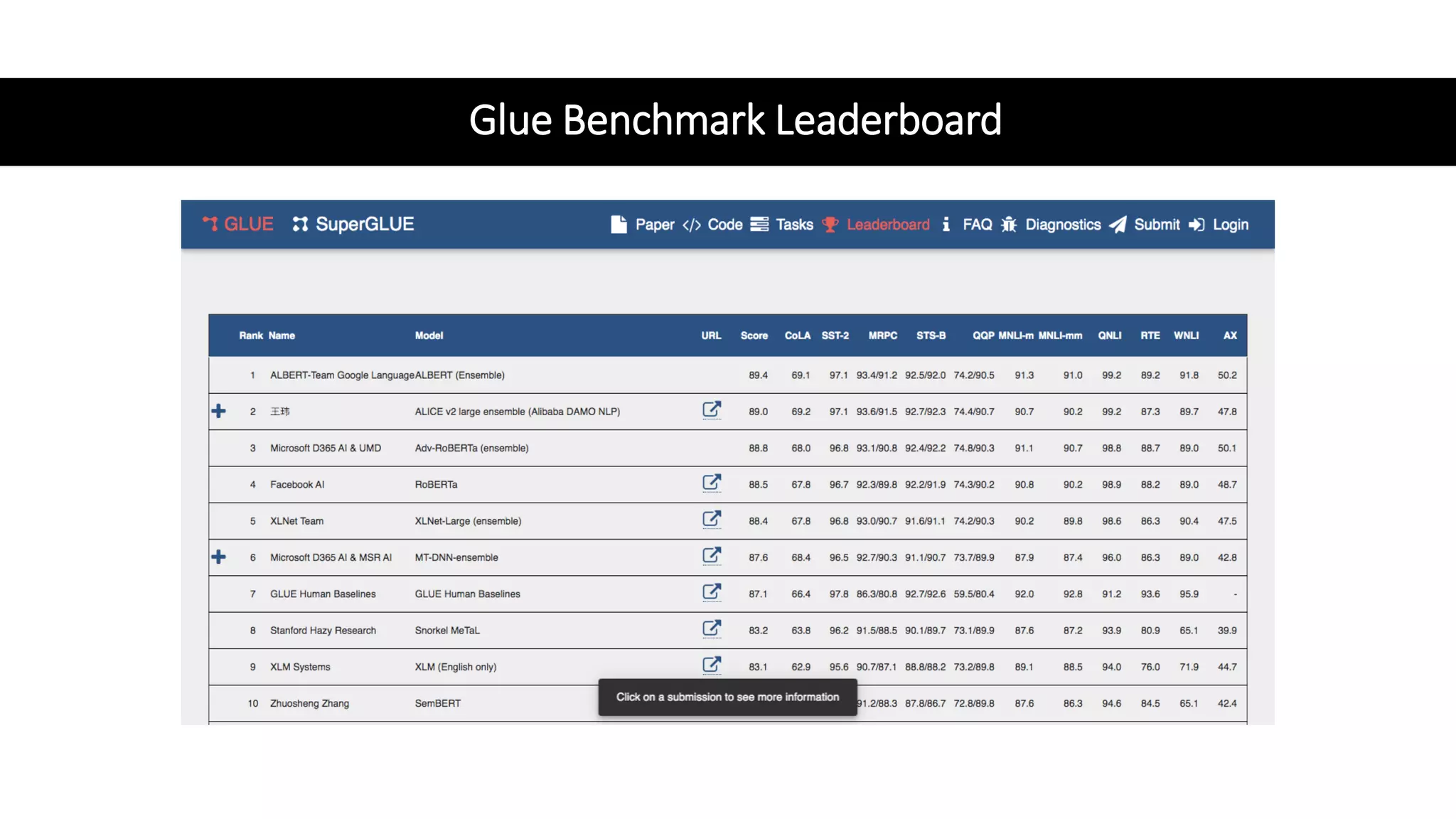Click the Tasks list icon

click(x=759, y=225)
